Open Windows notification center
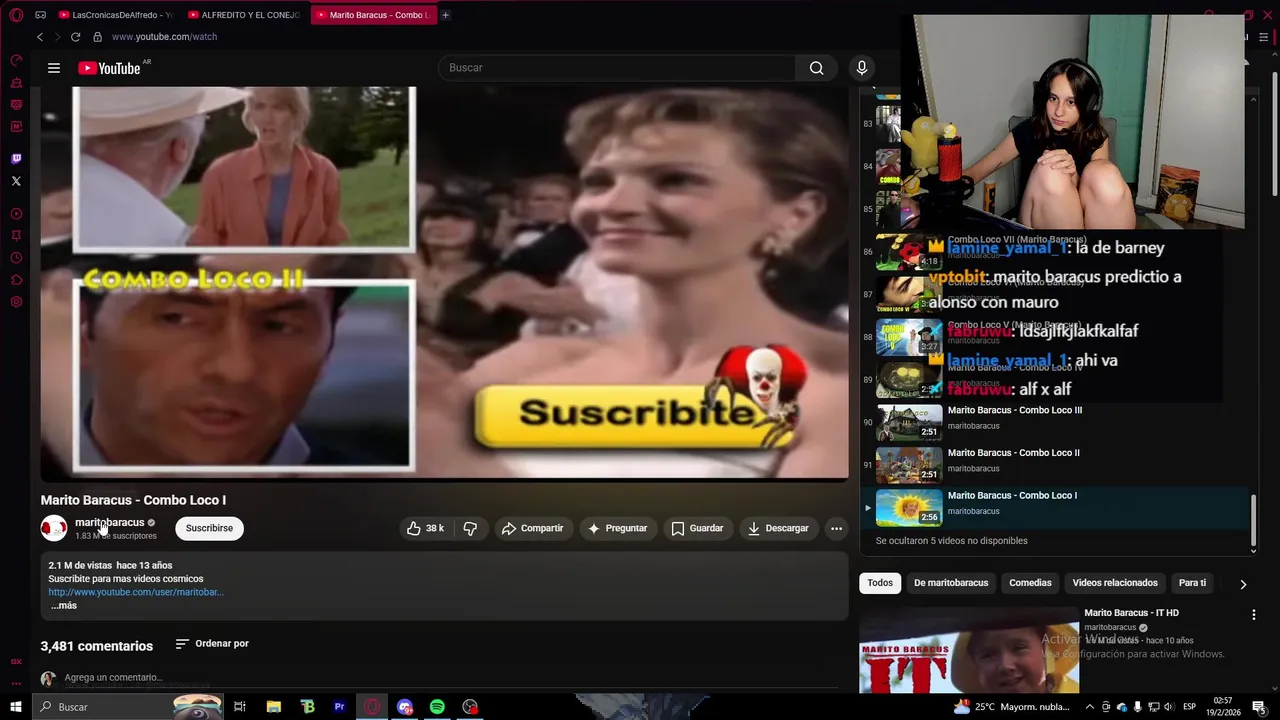 point(1259,707)
